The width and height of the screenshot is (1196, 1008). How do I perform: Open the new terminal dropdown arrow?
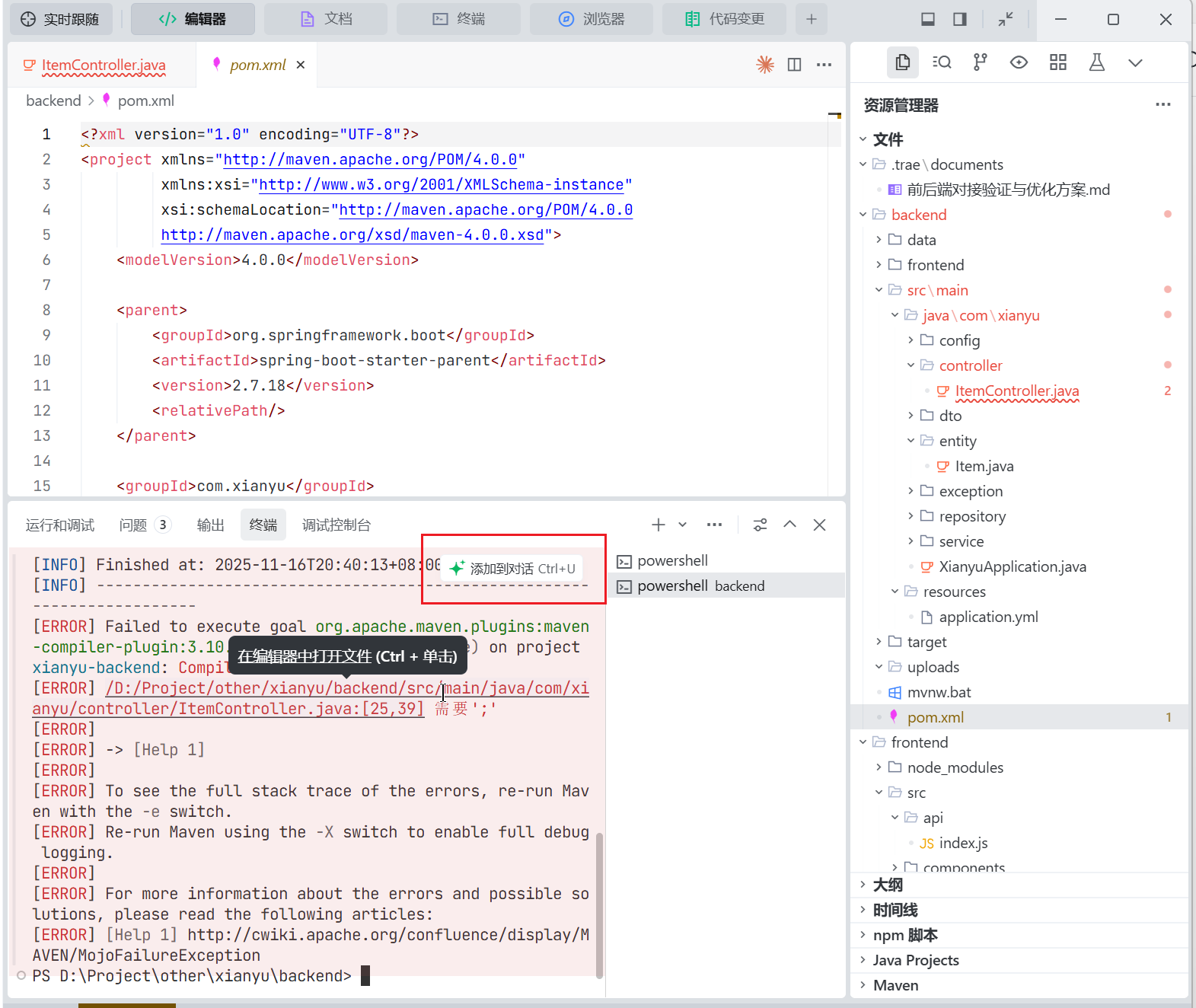pyautogui.click(x=683, y=525)
